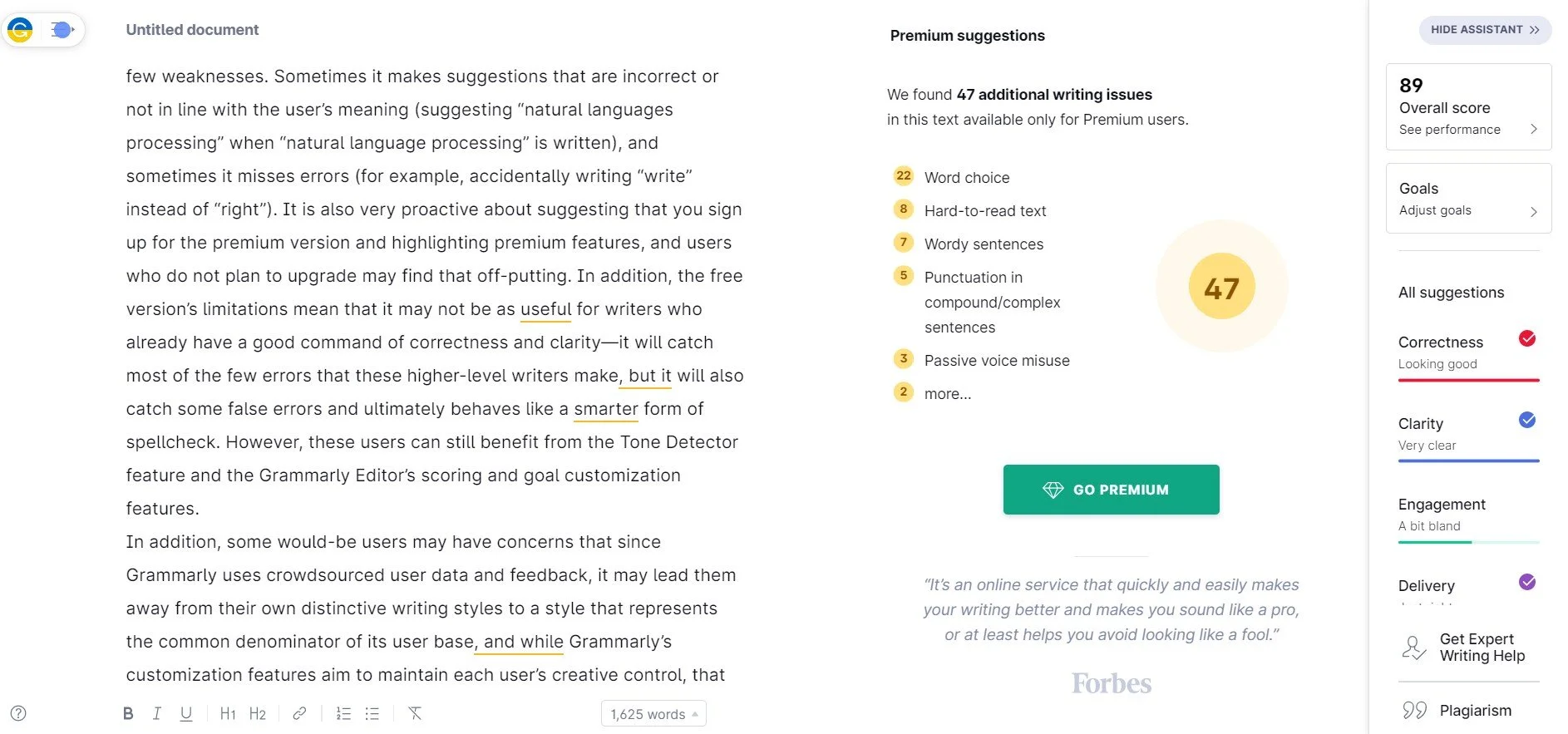Click the Grammarly logo icon
This screenshot has height=734, width=1568.
point(20,30)
